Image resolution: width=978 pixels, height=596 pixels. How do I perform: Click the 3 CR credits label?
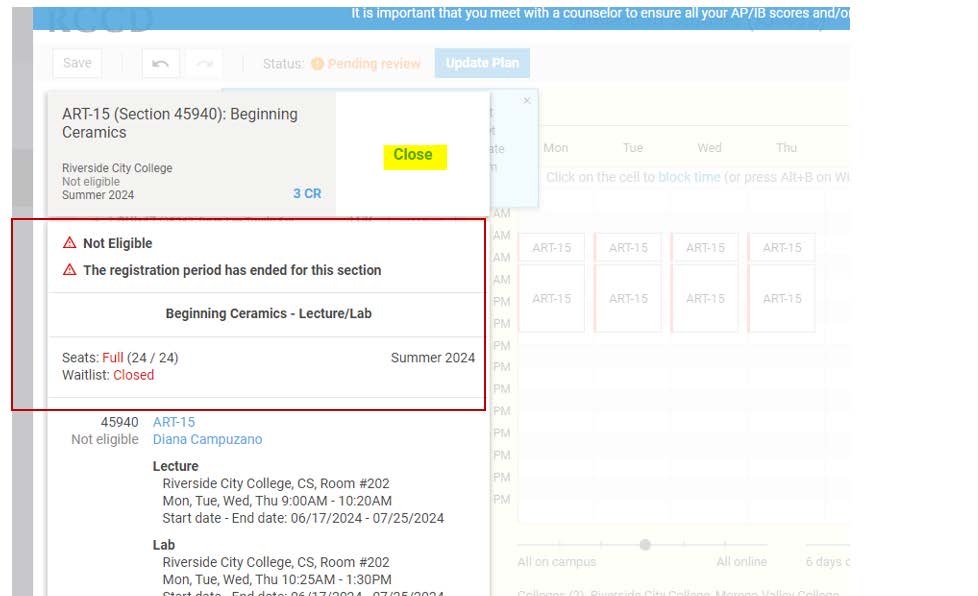(307, 194)
